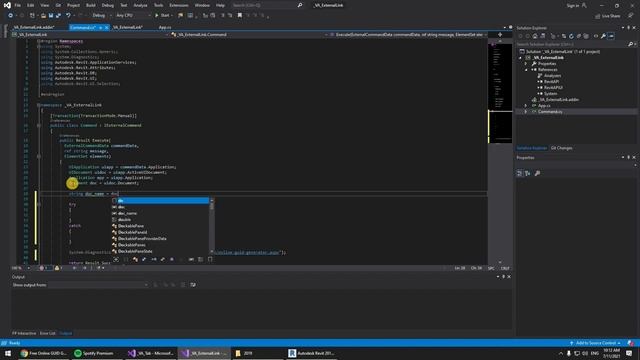Screen dimensions: 640x360
Task: Collapse the References node in Solution Explorer
Action: (526, 70)
